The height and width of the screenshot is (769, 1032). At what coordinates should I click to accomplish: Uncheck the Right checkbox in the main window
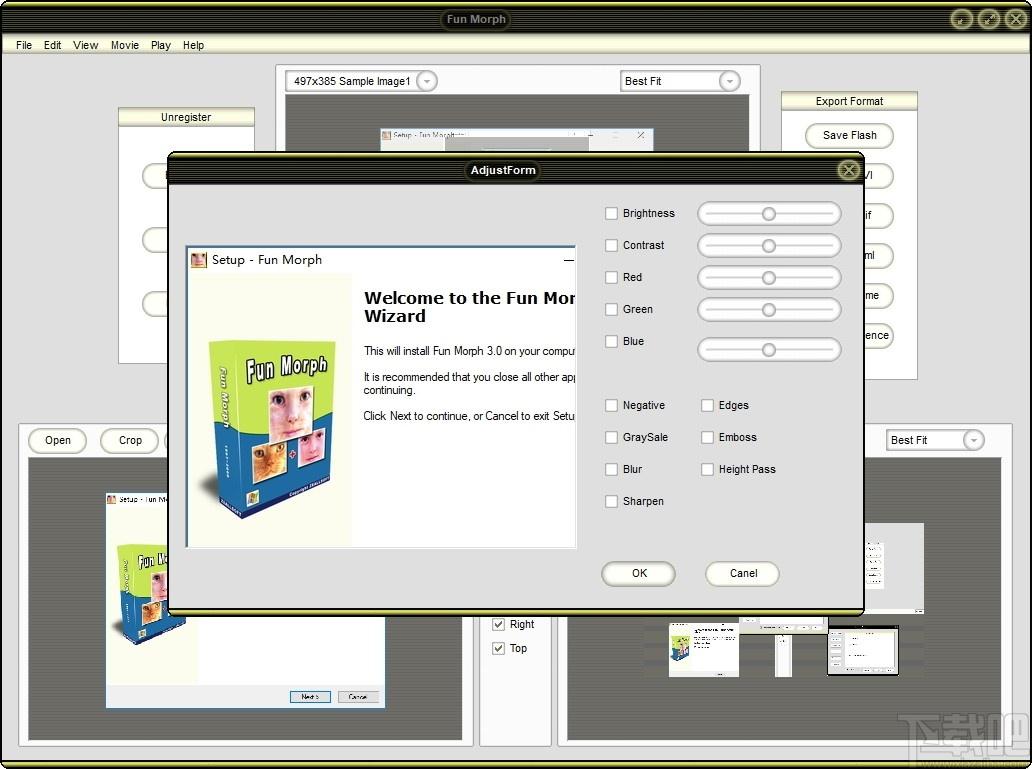click(x=498, y=624)
